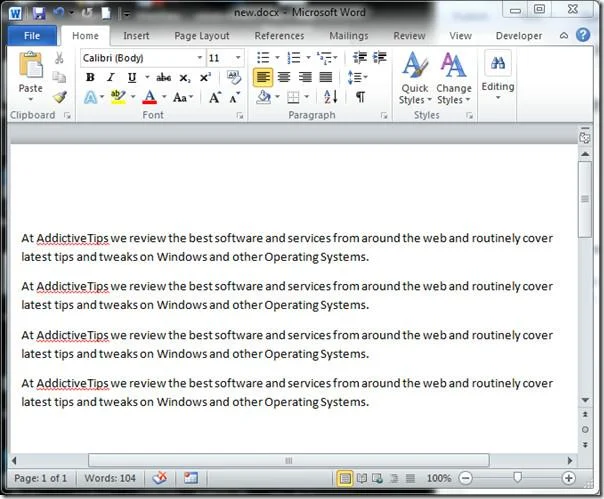Toggle Underline formatting
Screen dimensions: 604x499
pos(132,77)
